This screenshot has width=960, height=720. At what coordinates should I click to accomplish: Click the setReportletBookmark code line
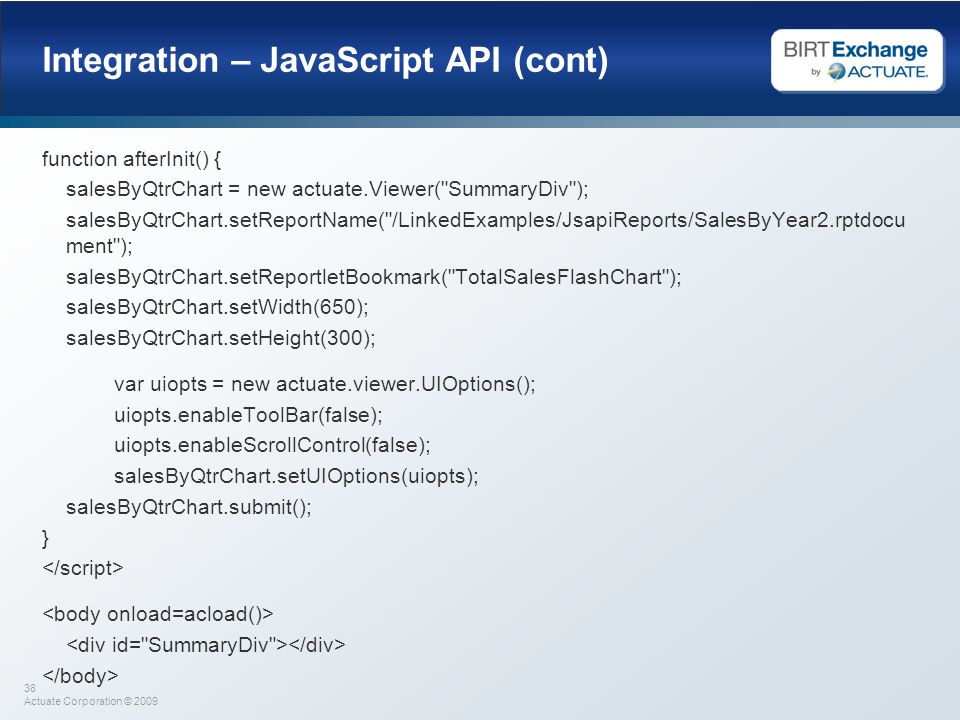(x=373, y=277)
